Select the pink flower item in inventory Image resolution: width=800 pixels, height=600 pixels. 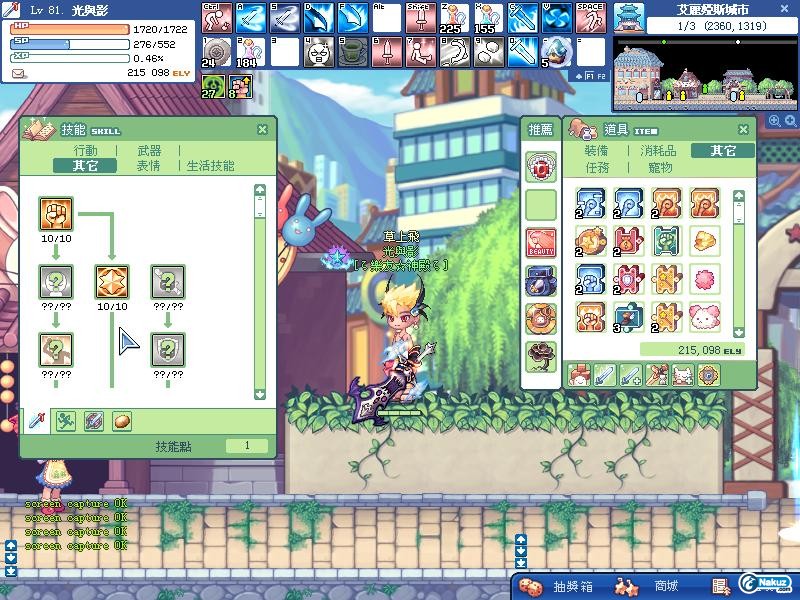click(705, 279)
